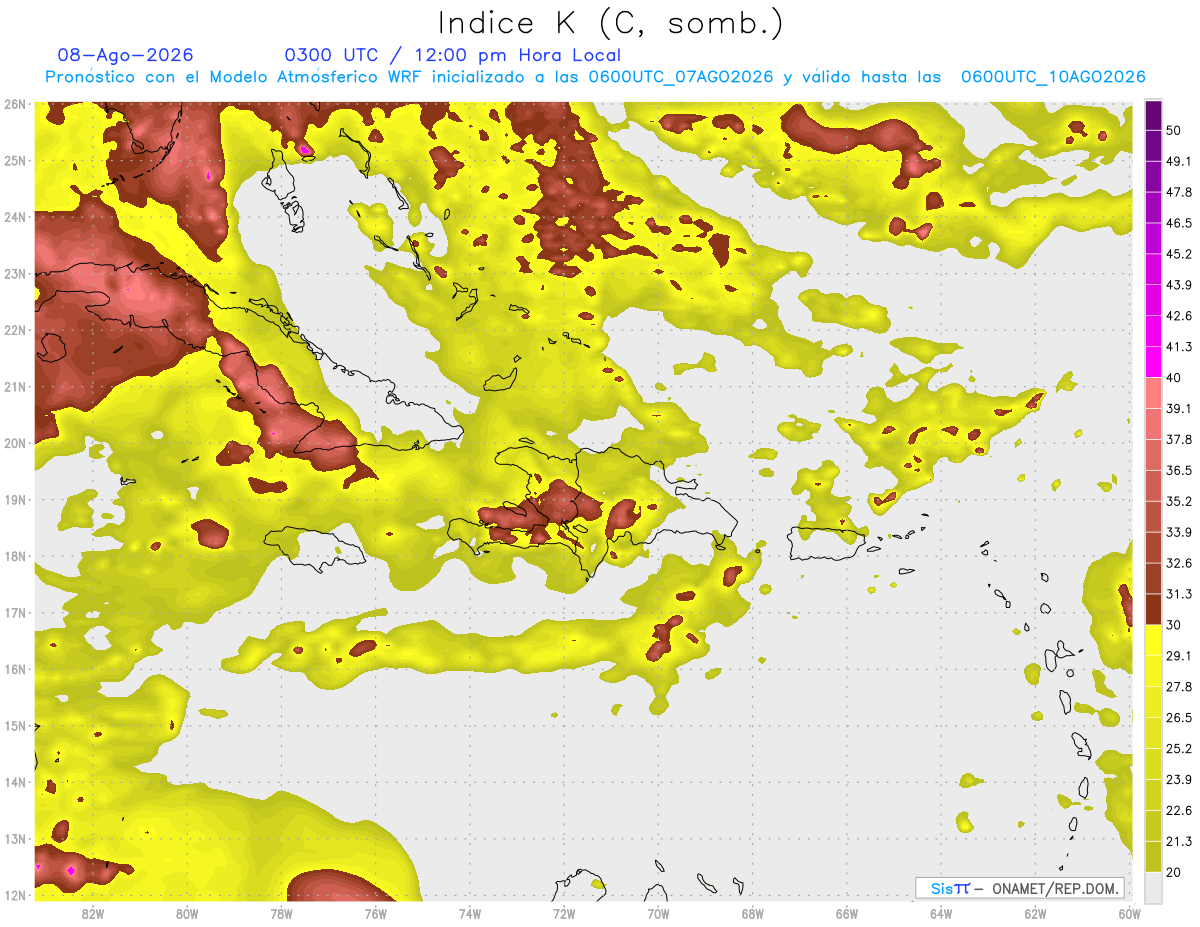Click the colorbar value "35.2"
This screenshot has width=1200, height=927.
pyautogui.click(x=1178, y=501)
